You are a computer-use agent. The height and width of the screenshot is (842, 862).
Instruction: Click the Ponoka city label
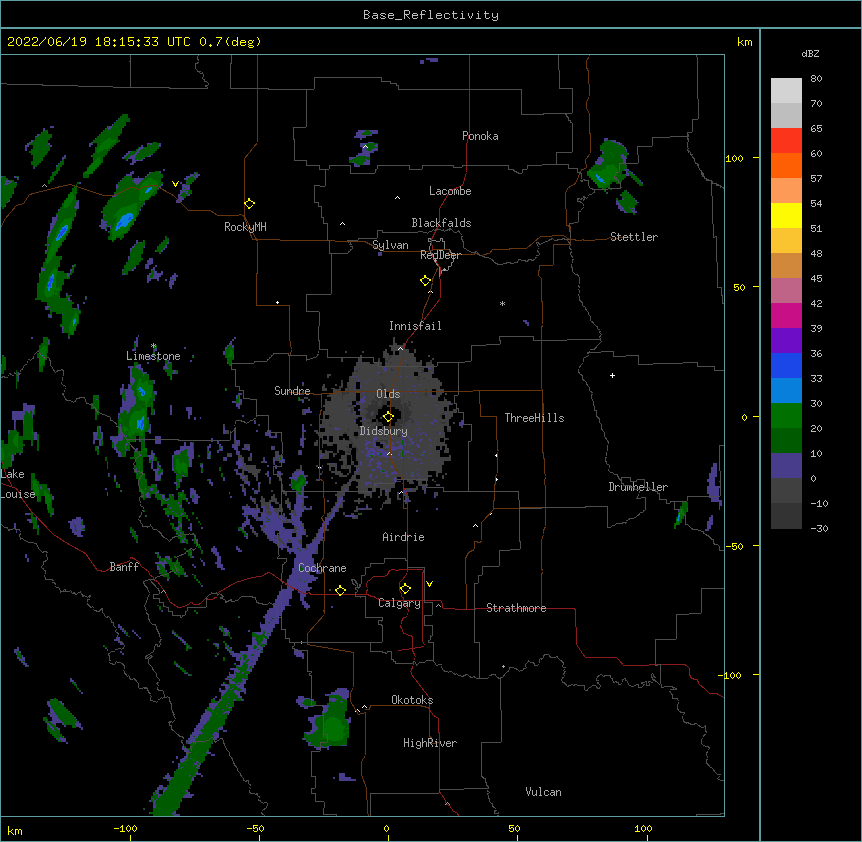(480, 136)
